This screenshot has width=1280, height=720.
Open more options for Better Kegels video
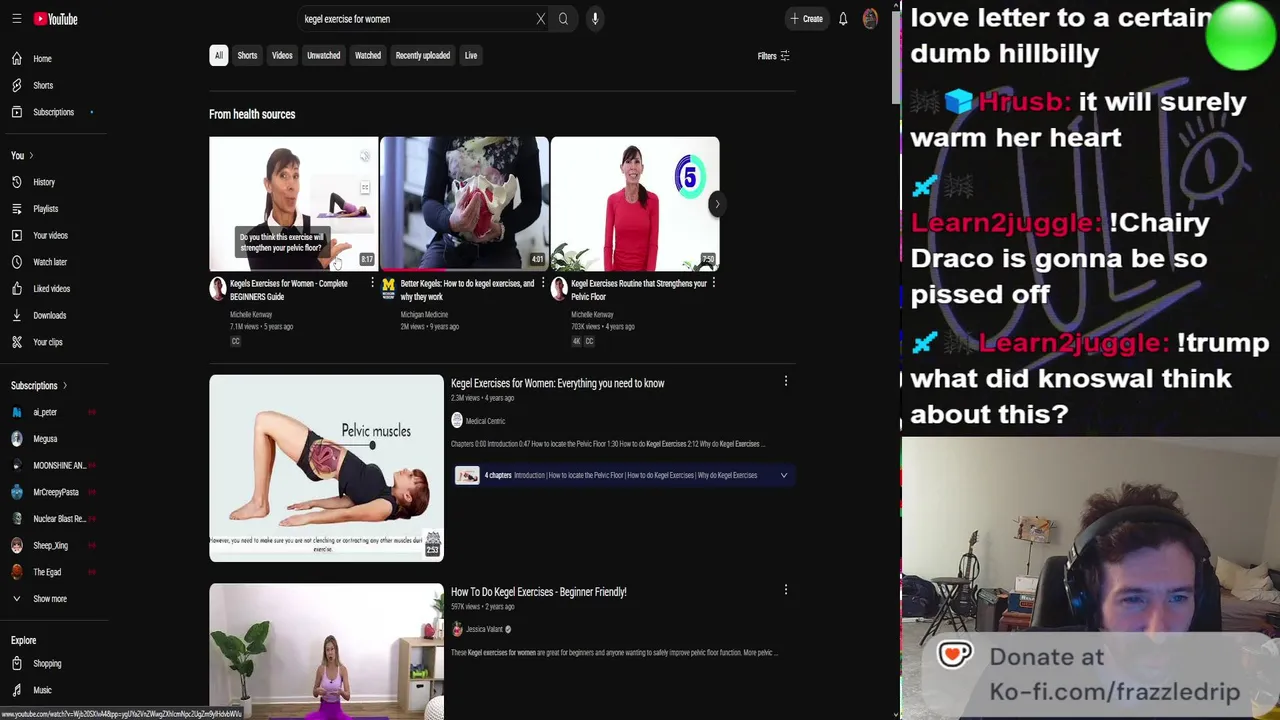pos(543,284)
